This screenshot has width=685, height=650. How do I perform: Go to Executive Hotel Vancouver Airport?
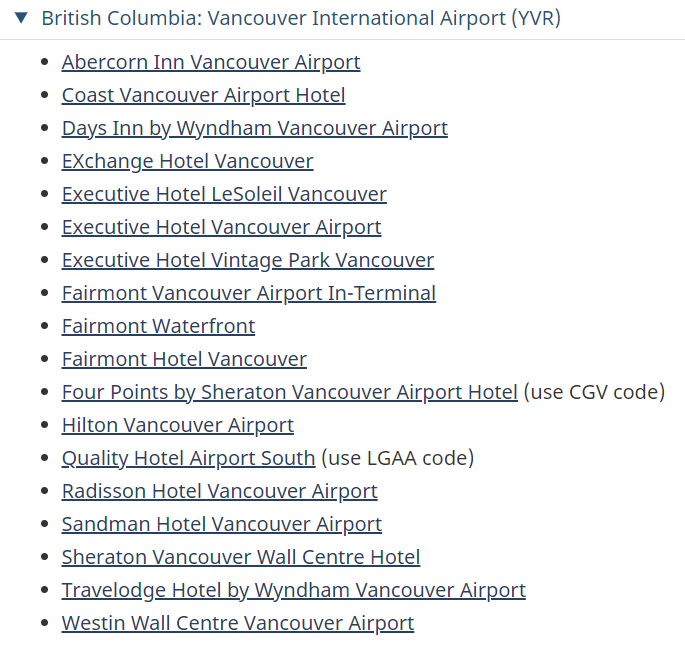[x=221, y=227]
